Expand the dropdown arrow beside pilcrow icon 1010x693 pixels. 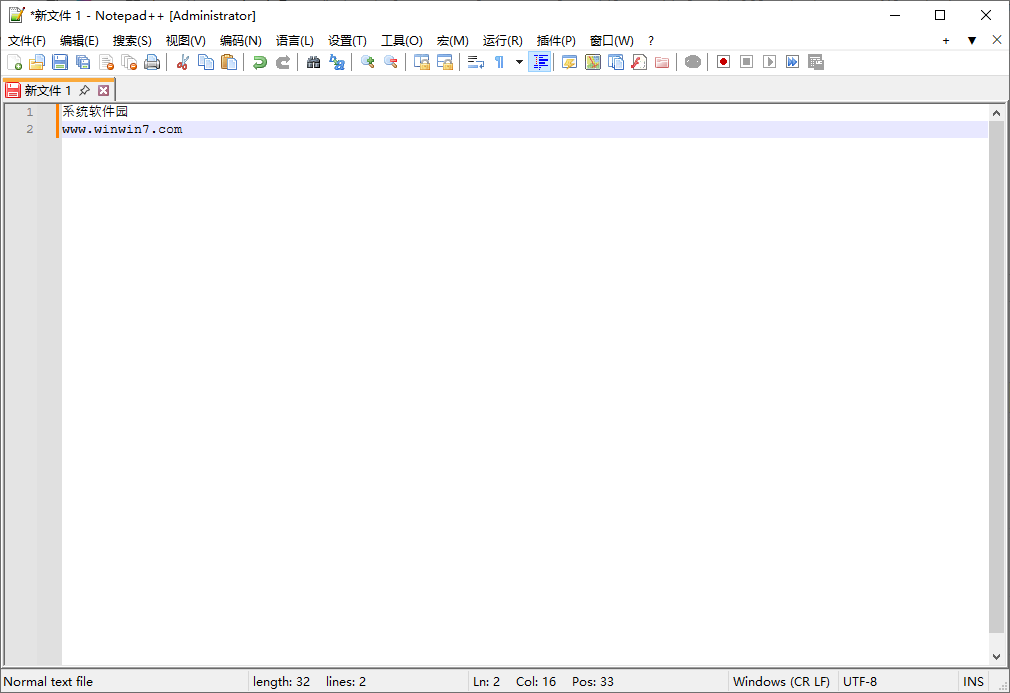tap(519, 62)
